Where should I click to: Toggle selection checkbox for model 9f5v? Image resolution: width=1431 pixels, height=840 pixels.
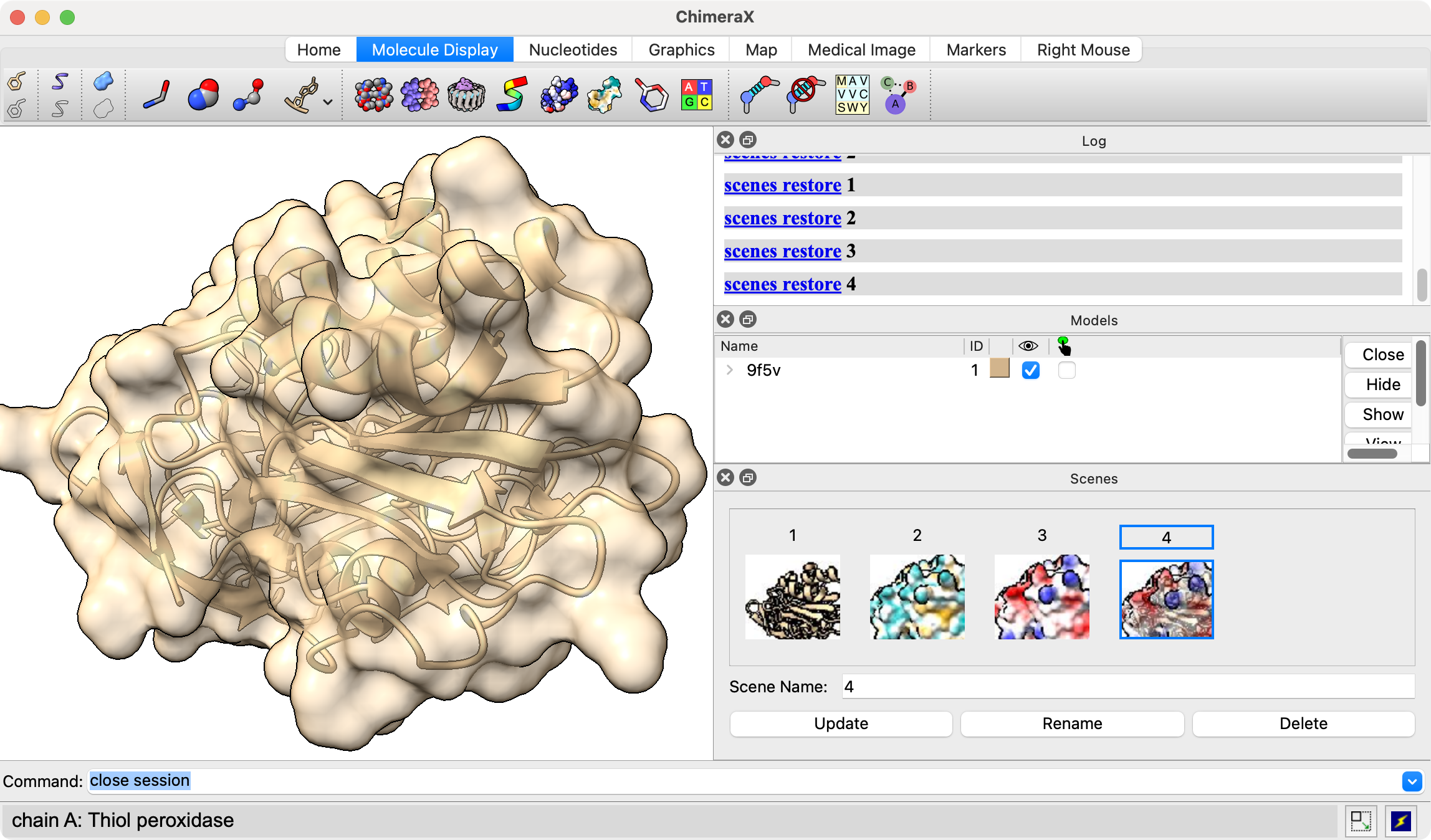[1066, 370]
